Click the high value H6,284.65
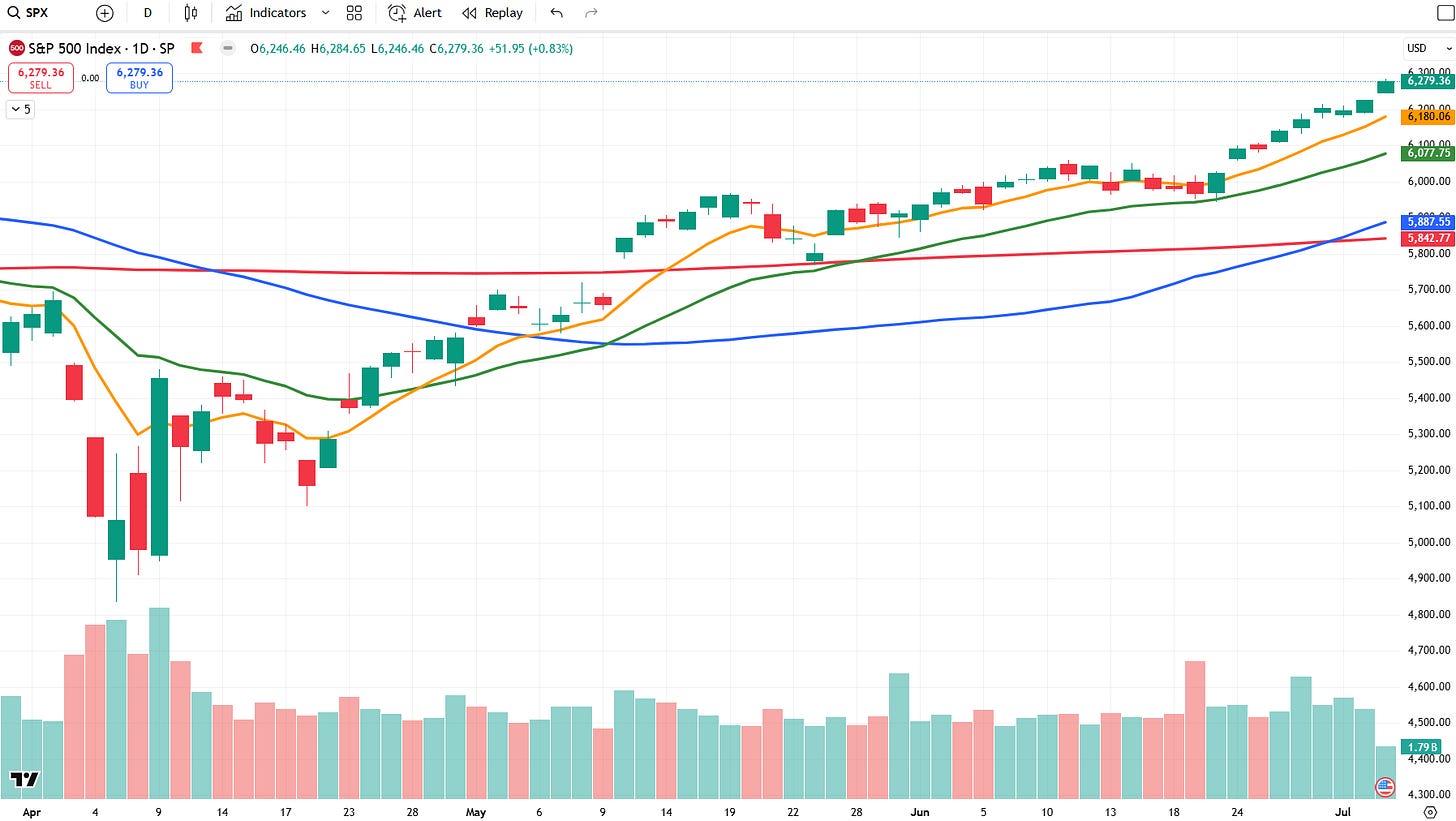 pos(336,48)
